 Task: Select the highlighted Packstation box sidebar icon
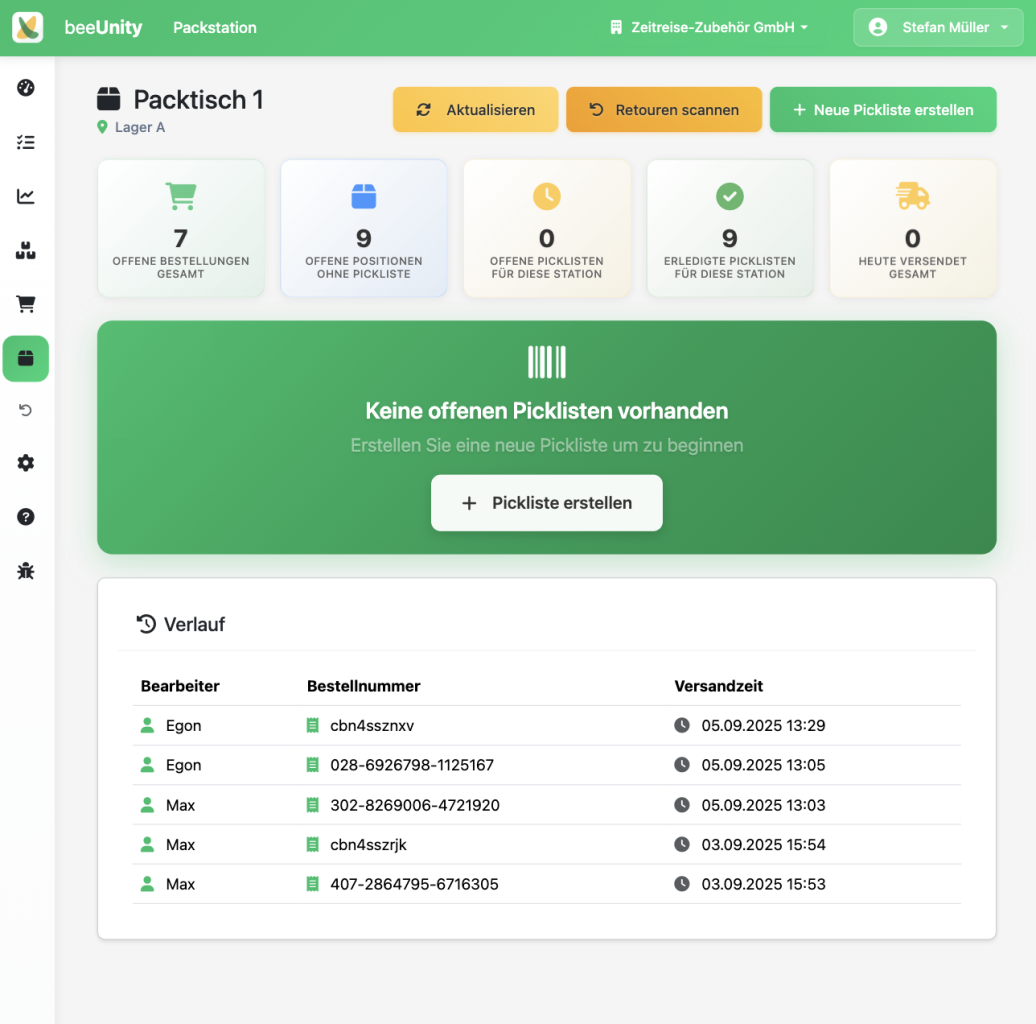(26, 358)
